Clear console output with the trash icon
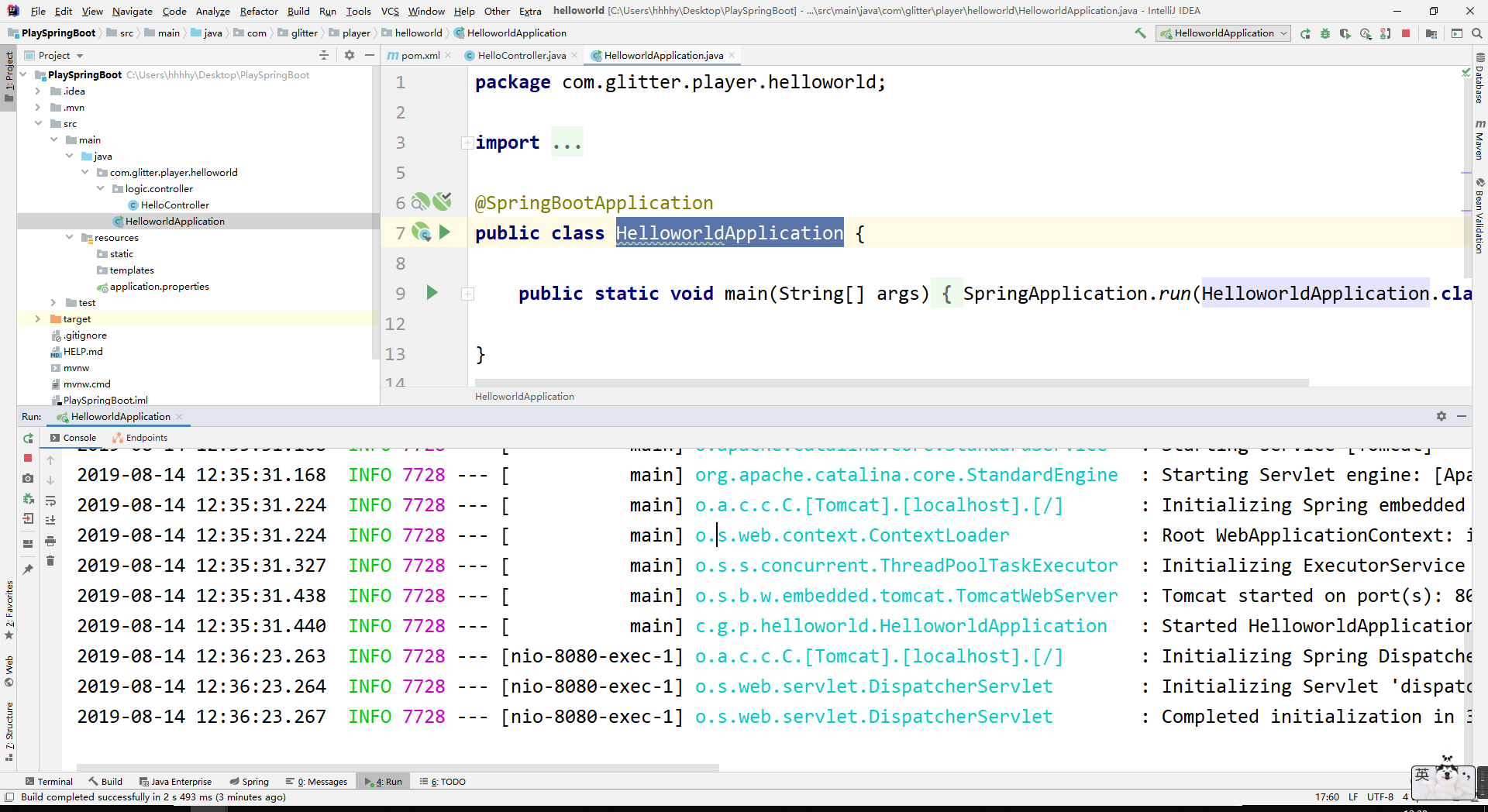The height and width of the screenshot is (812, 1488). 50,561
